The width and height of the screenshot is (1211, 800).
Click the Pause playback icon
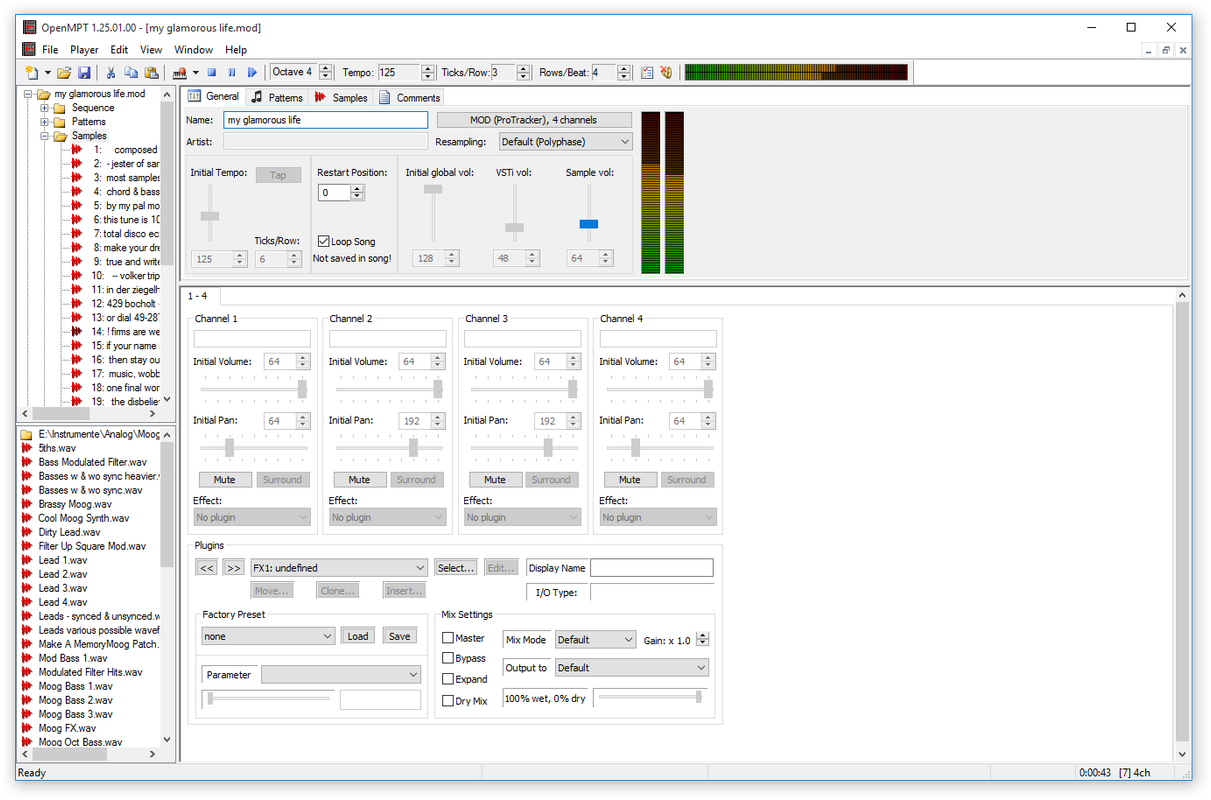click(232, 73)
